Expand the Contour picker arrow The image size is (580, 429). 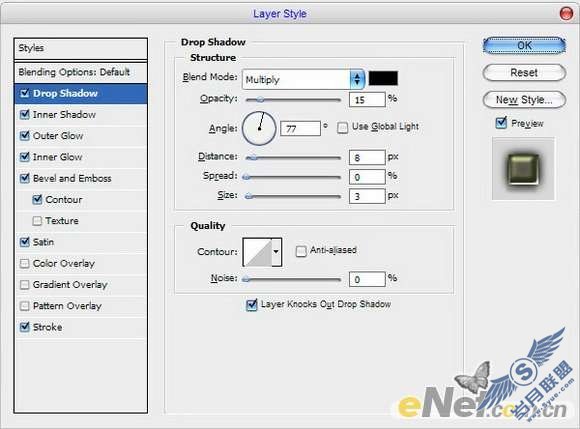point(277,252)
